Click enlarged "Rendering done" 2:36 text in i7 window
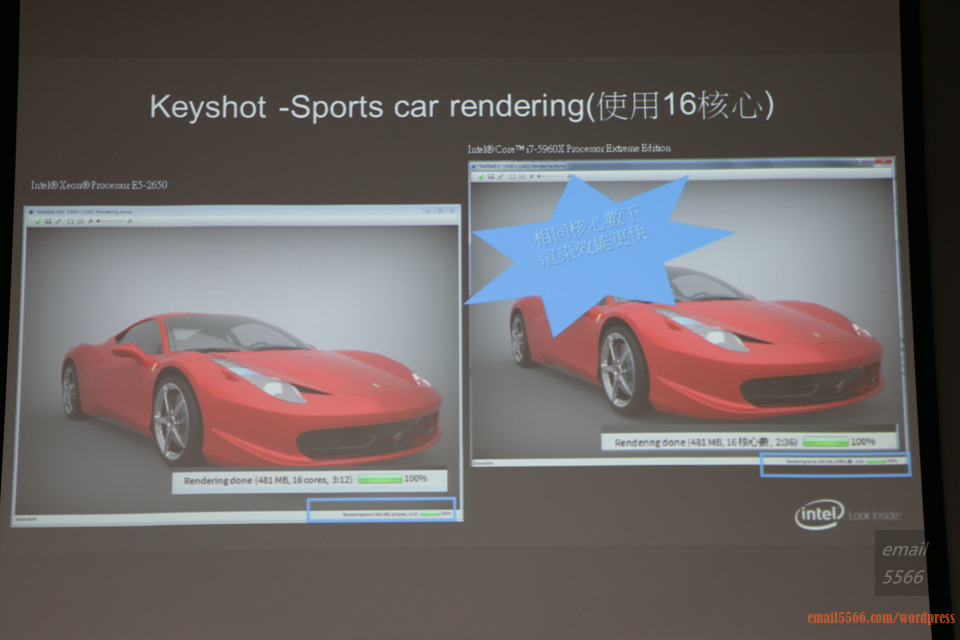This screenshot has height=640, width=960. [705, 442]
